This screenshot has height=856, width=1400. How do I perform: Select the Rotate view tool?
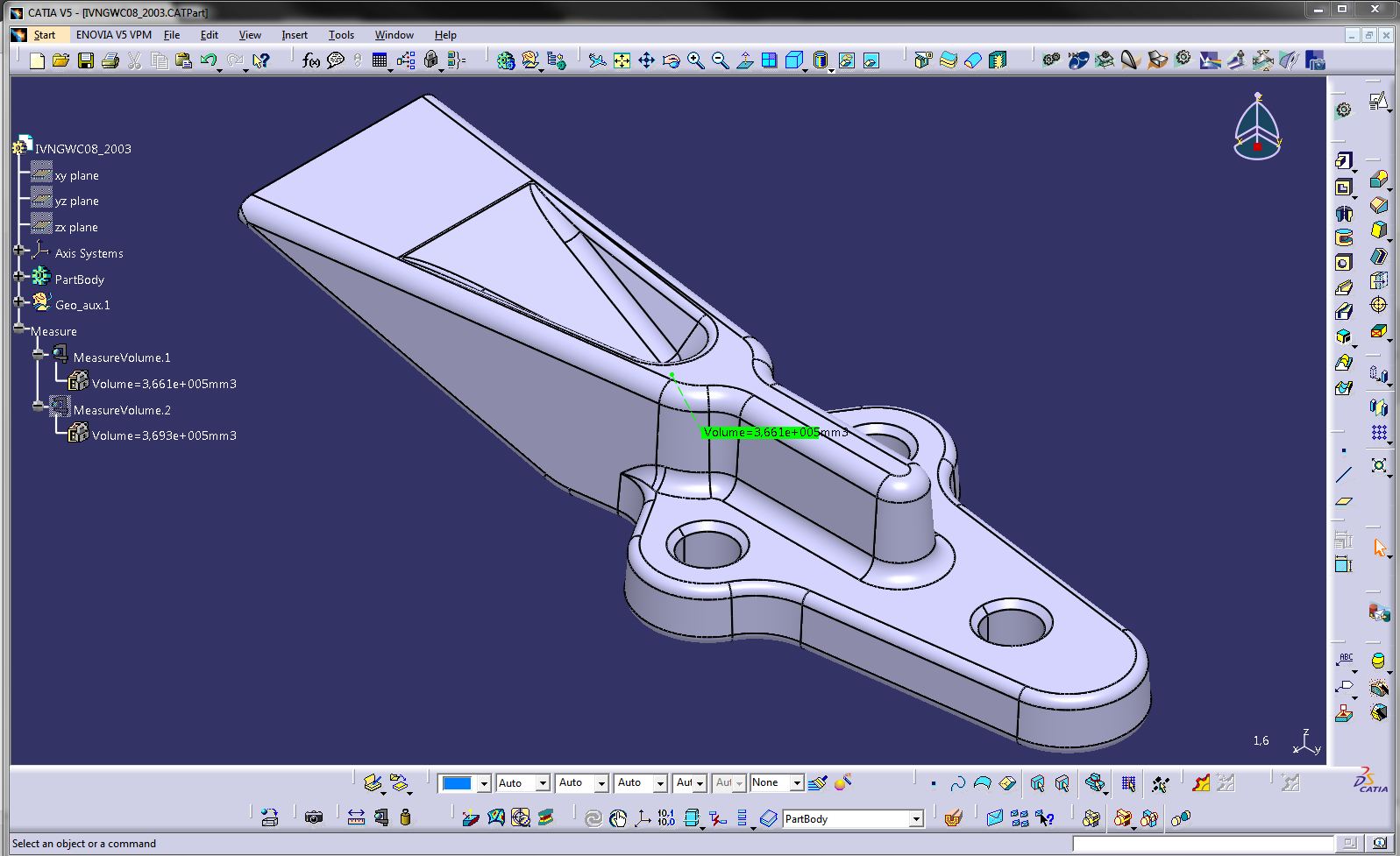coord(671,60)
